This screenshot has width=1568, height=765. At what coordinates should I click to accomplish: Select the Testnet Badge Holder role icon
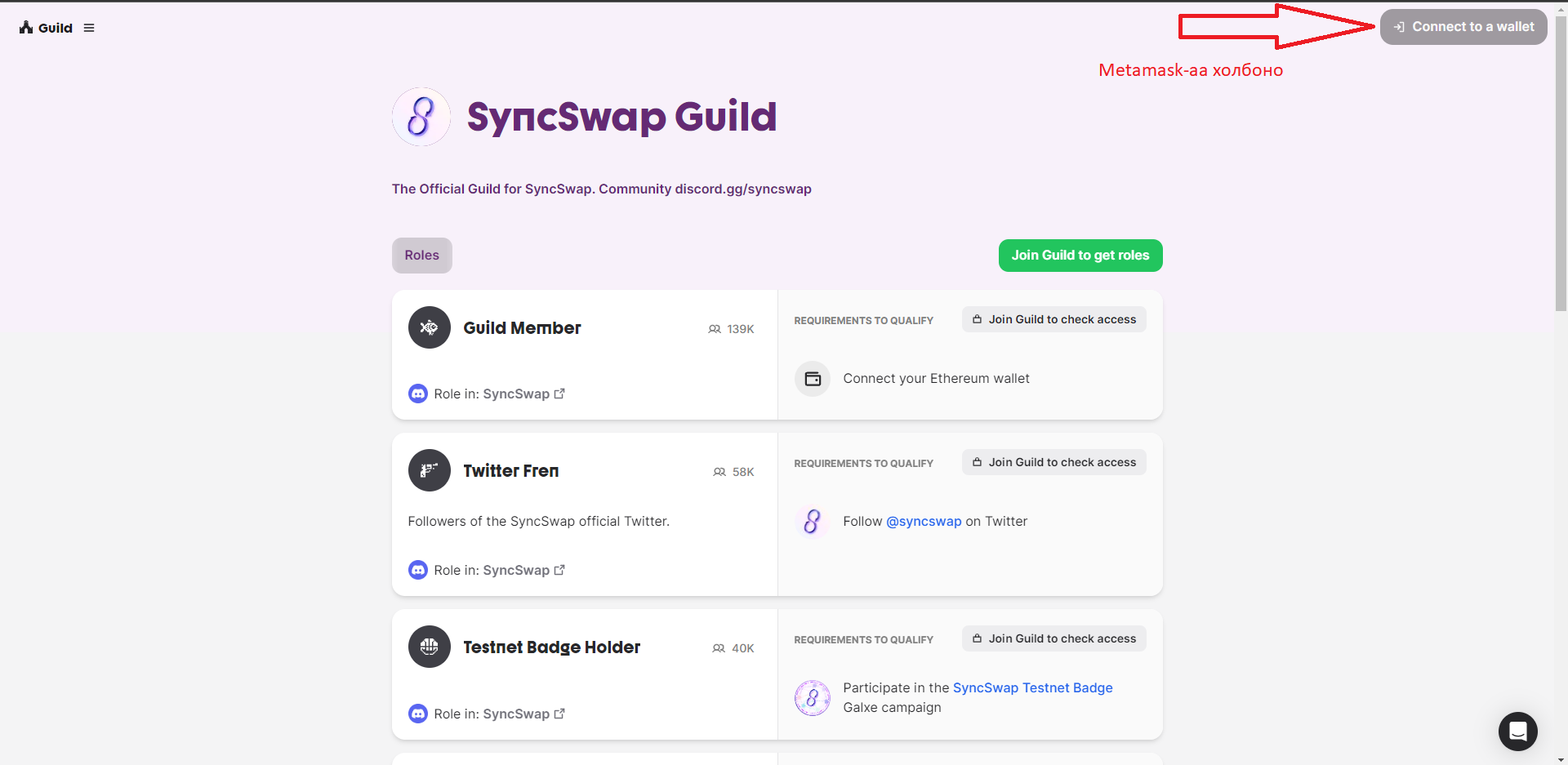point(428,646)
